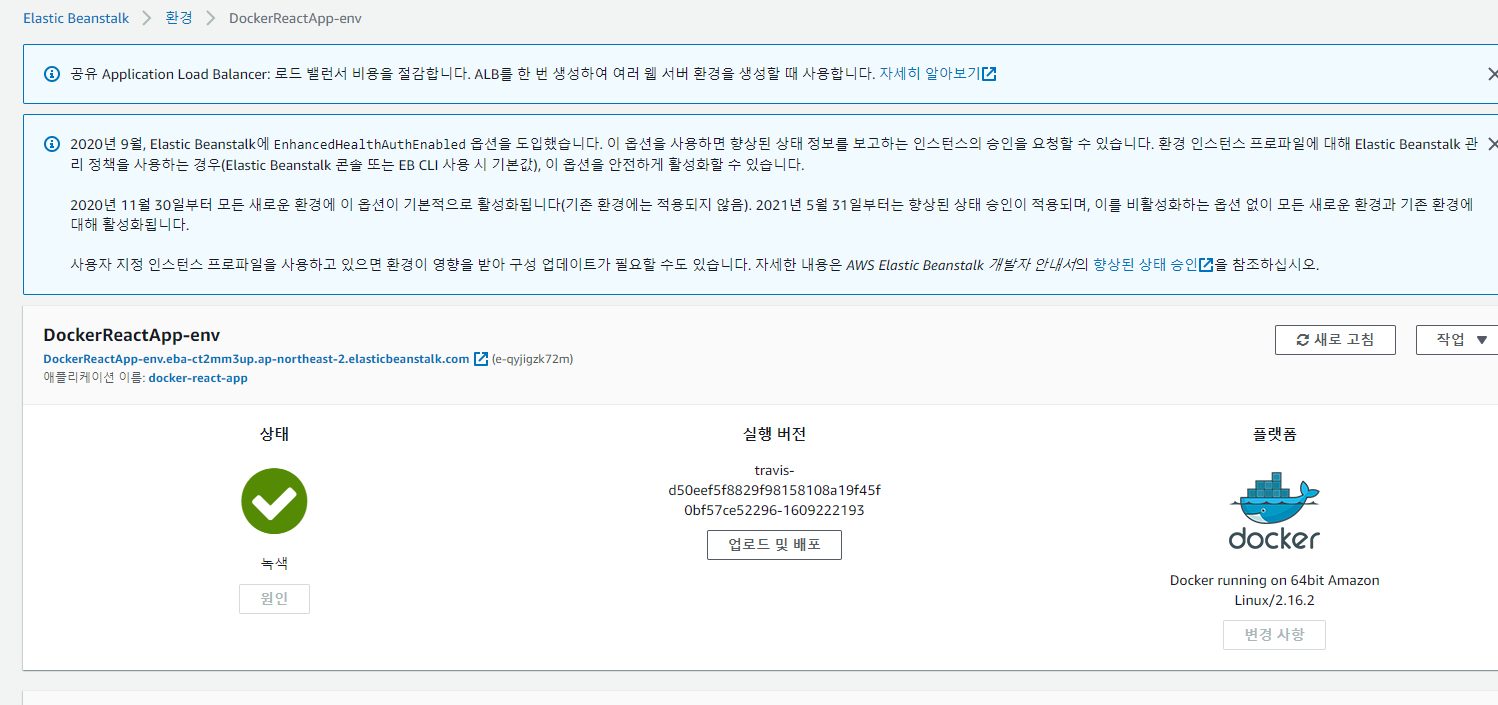
Task: Open 자세히 알아보기 link in ALB banner
Action: [929, 74]
